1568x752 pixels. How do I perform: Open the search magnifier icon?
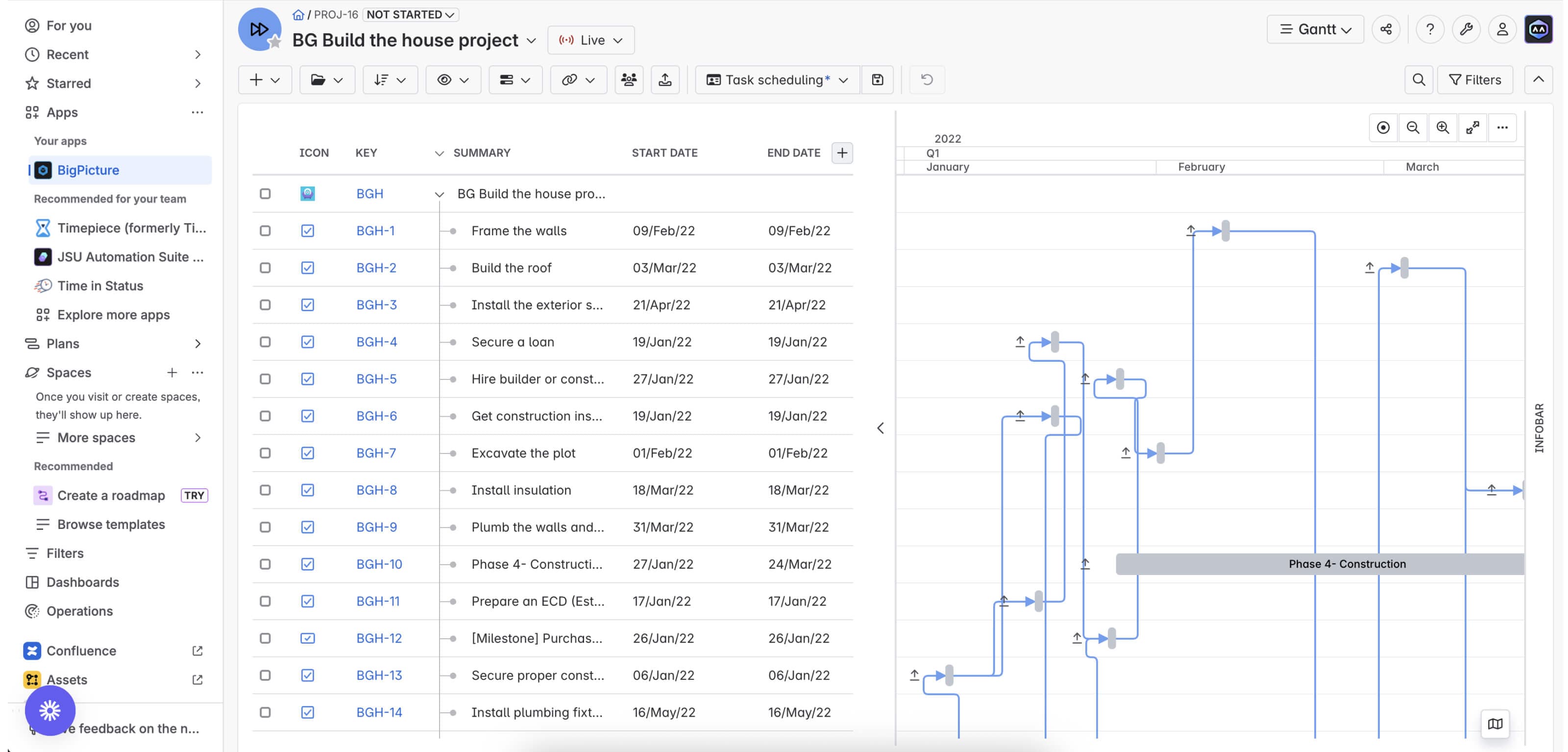tap(1418, 80)
